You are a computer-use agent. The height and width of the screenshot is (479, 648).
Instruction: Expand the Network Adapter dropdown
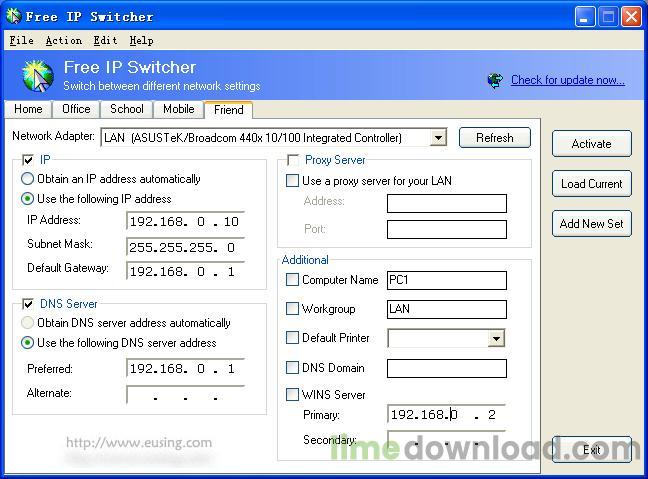[x=438, y=138]
